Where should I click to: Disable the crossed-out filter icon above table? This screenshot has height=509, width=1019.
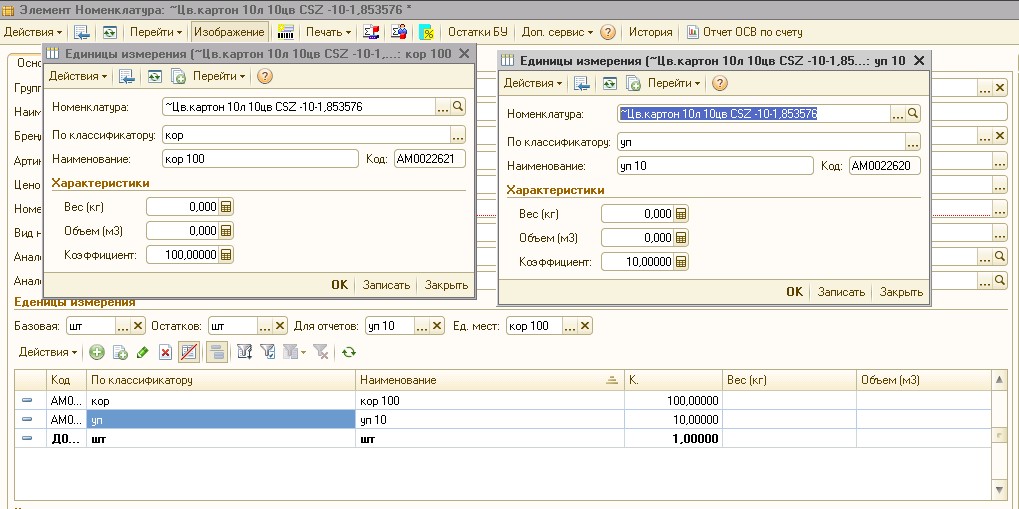(320, 352)
